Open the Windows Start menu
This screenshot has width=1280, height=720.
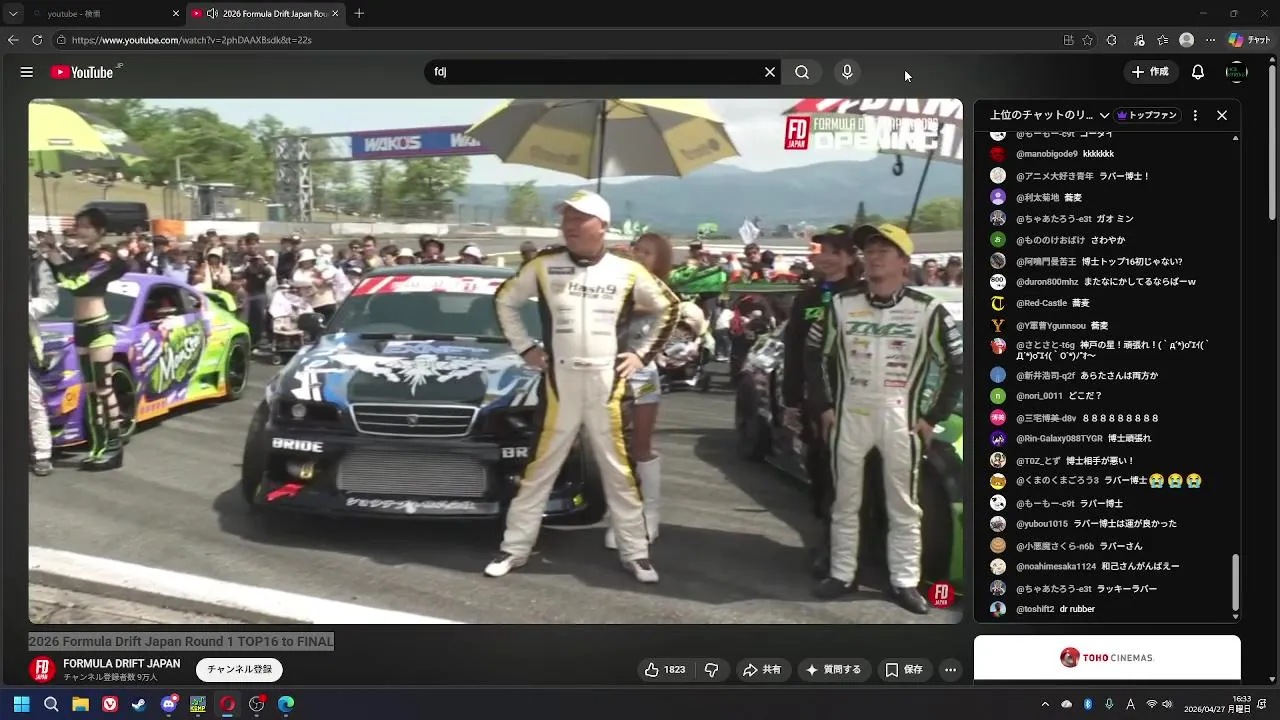point(21,704)
